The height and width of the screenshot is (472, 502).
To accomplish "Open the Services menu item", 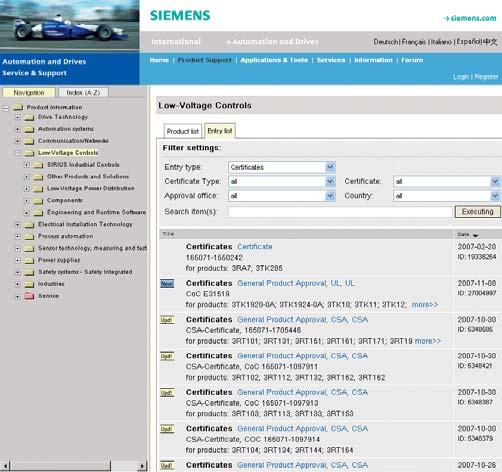I will pos(331,60).
